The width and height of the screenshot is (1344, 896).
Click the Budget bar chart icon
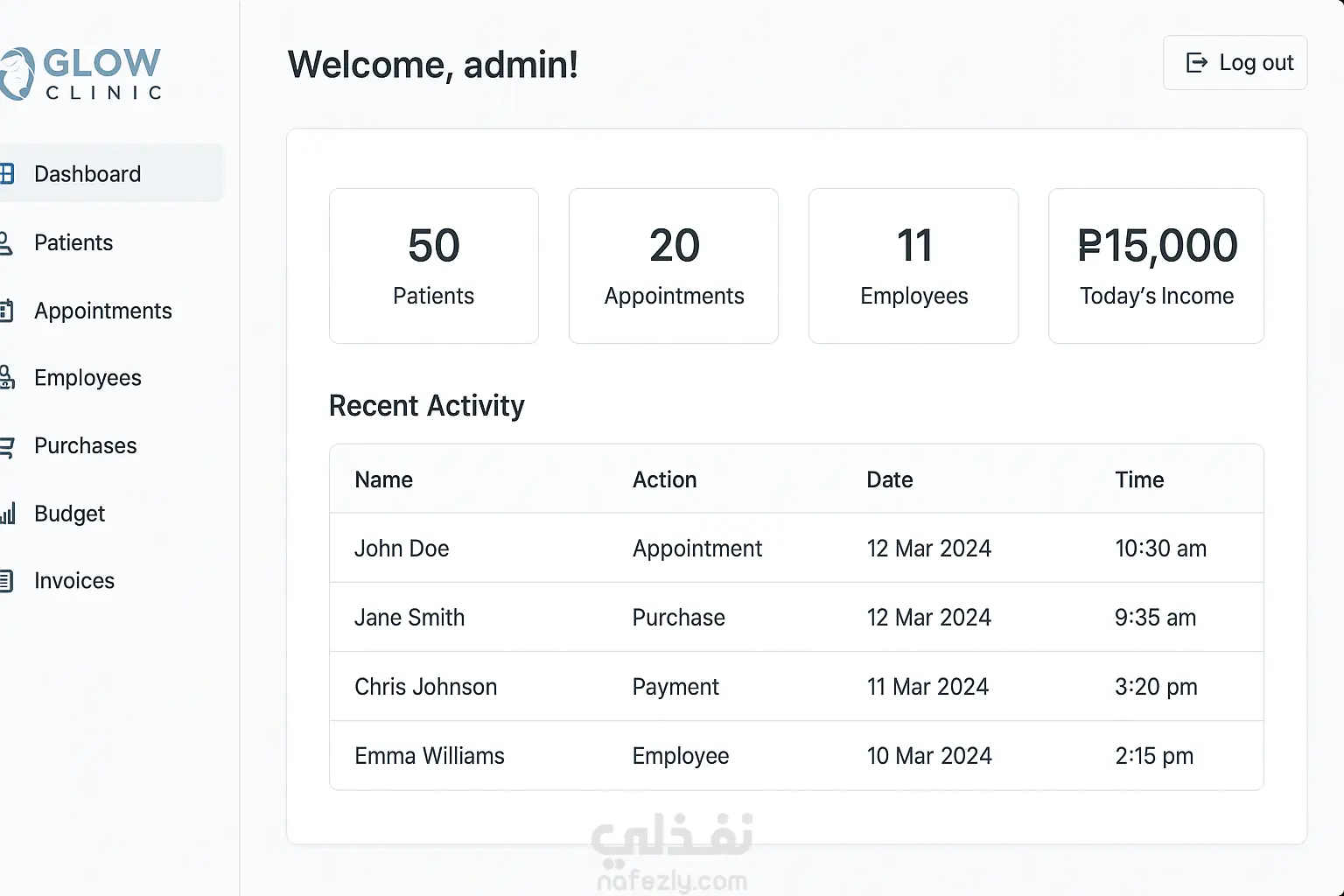click(x=8, y=514)
